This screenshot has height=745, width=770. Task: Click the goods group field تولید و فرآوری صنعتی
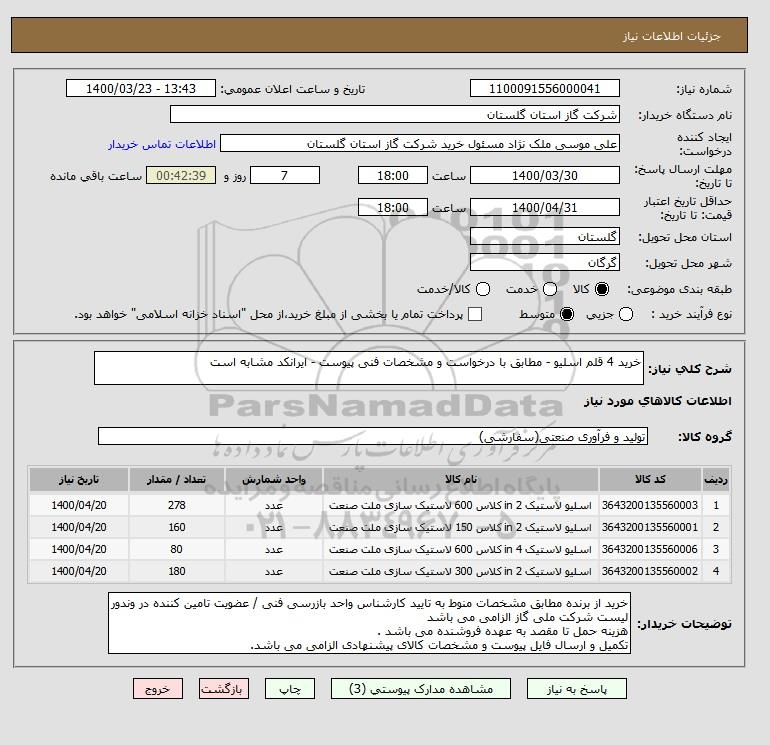click(373, 436)
